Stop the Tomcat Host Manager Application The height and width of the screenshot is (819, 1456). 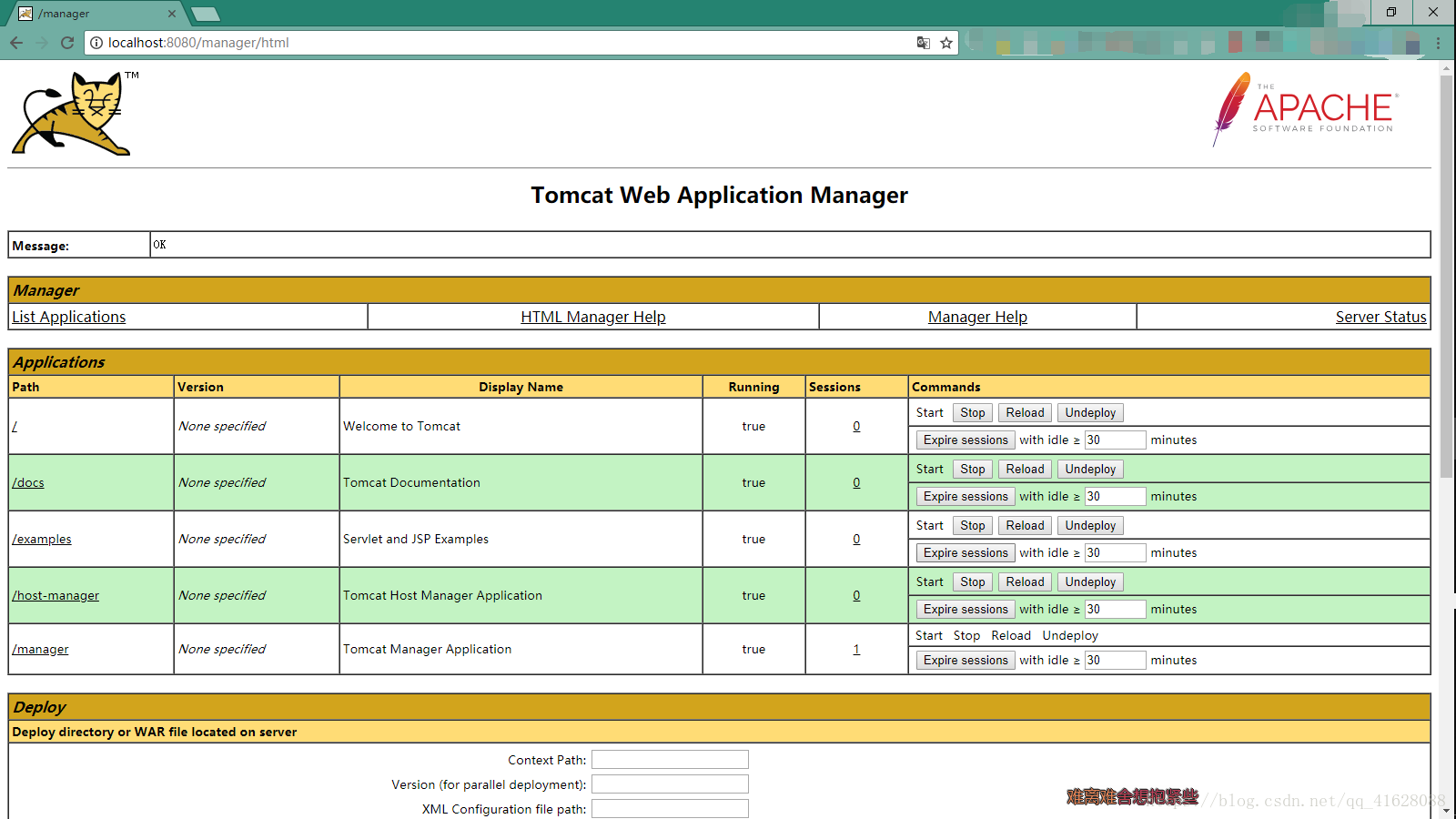(973, 582)
